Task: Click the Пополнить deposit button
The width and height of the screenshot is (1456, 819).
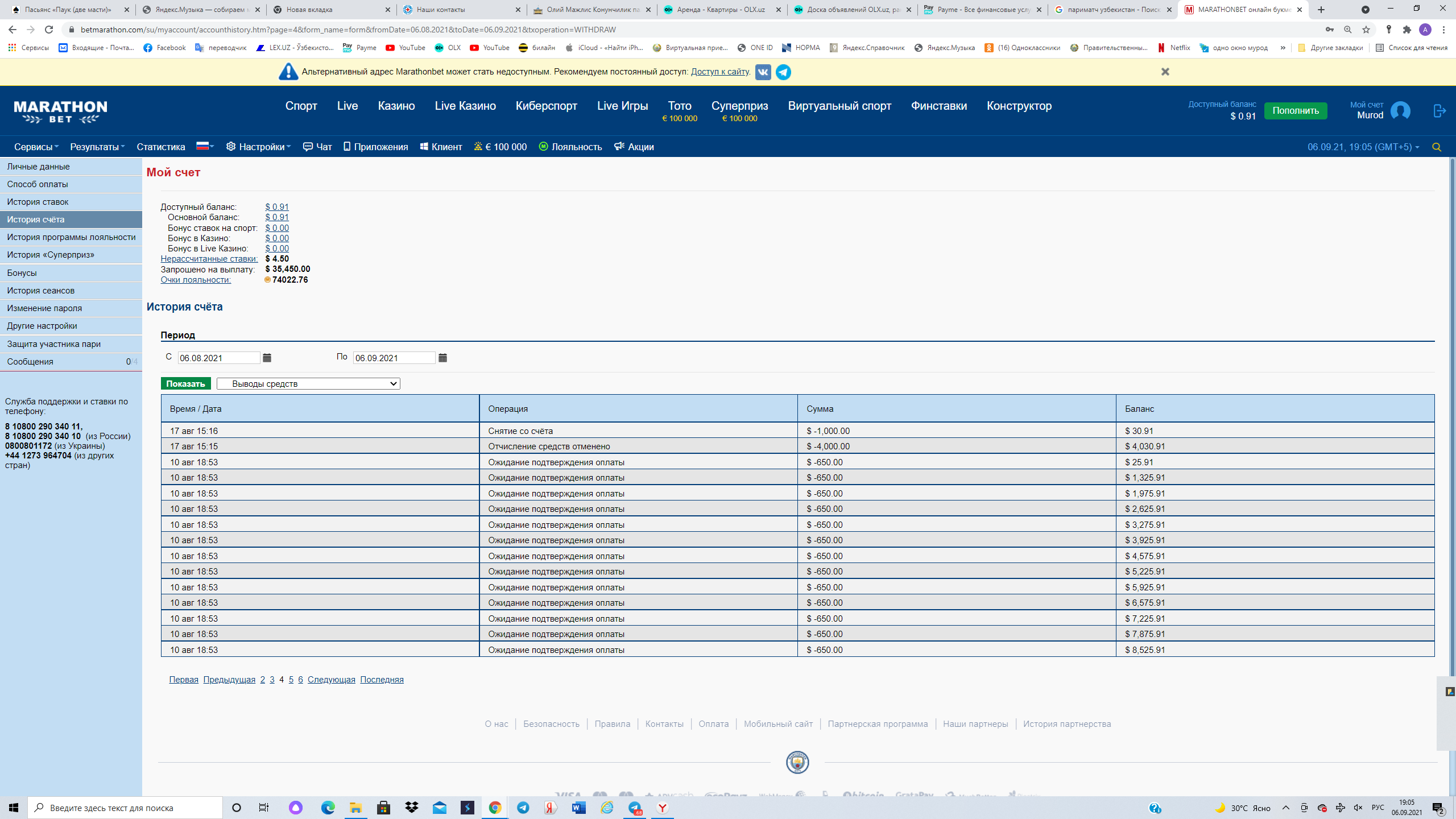Action: click(x=1295, y=111)
